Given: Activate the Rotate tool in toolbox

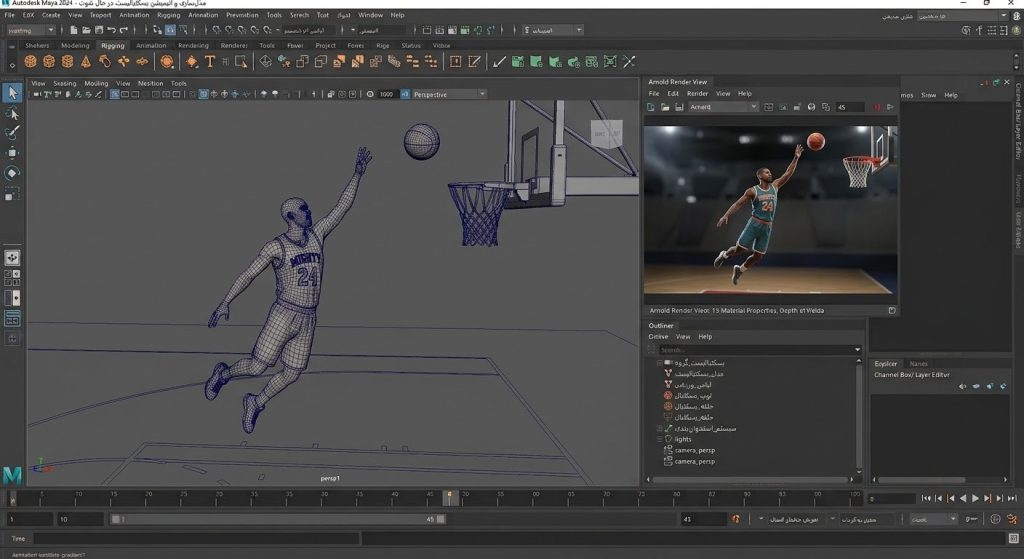Looking at the screenshot, I should (x=12, y=173).
